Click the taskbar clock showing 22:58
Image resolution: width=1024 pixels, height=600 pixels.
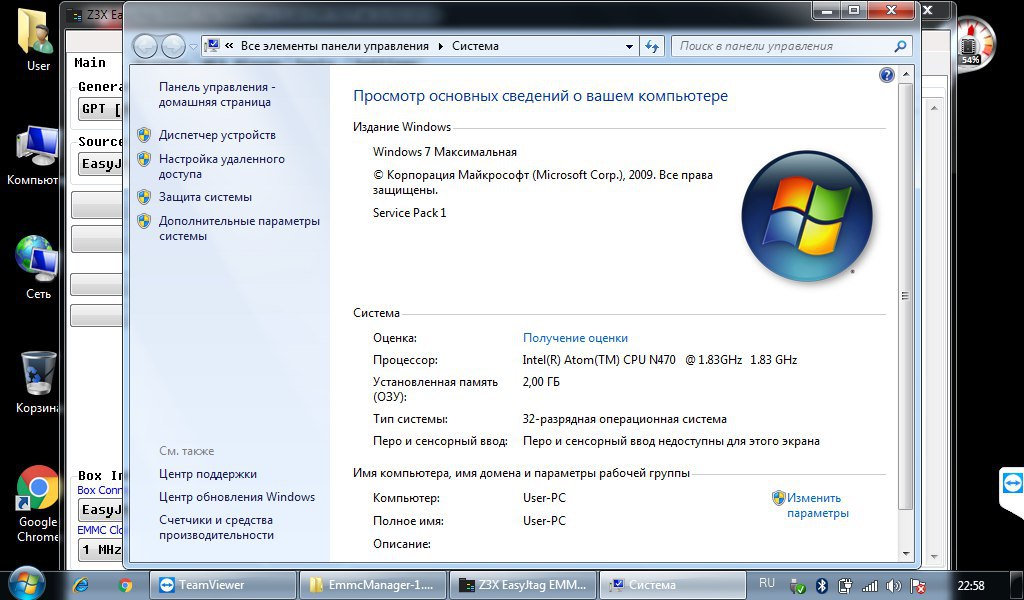coord(970,585)
